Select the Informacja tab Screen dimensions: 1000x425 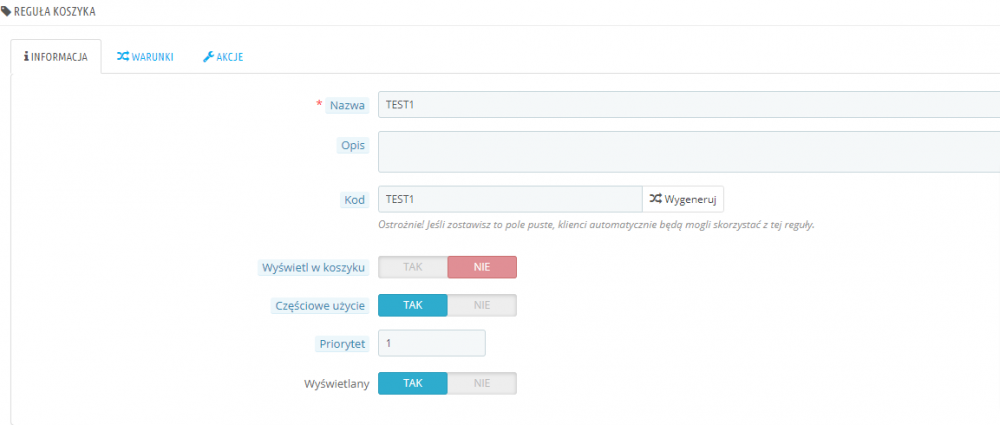56,57
